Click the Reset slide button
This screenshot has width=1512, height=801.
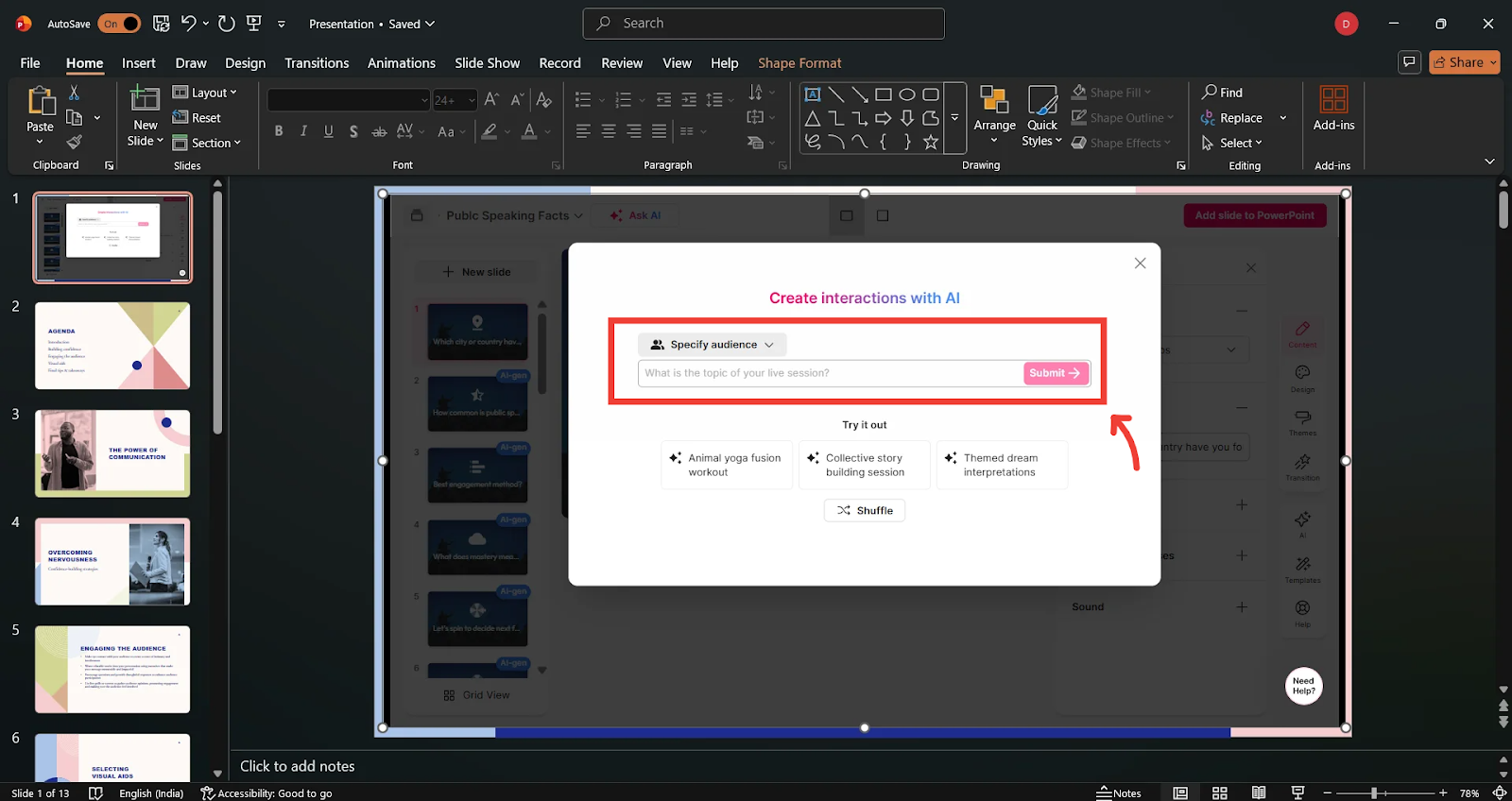(x=197, y=118)
